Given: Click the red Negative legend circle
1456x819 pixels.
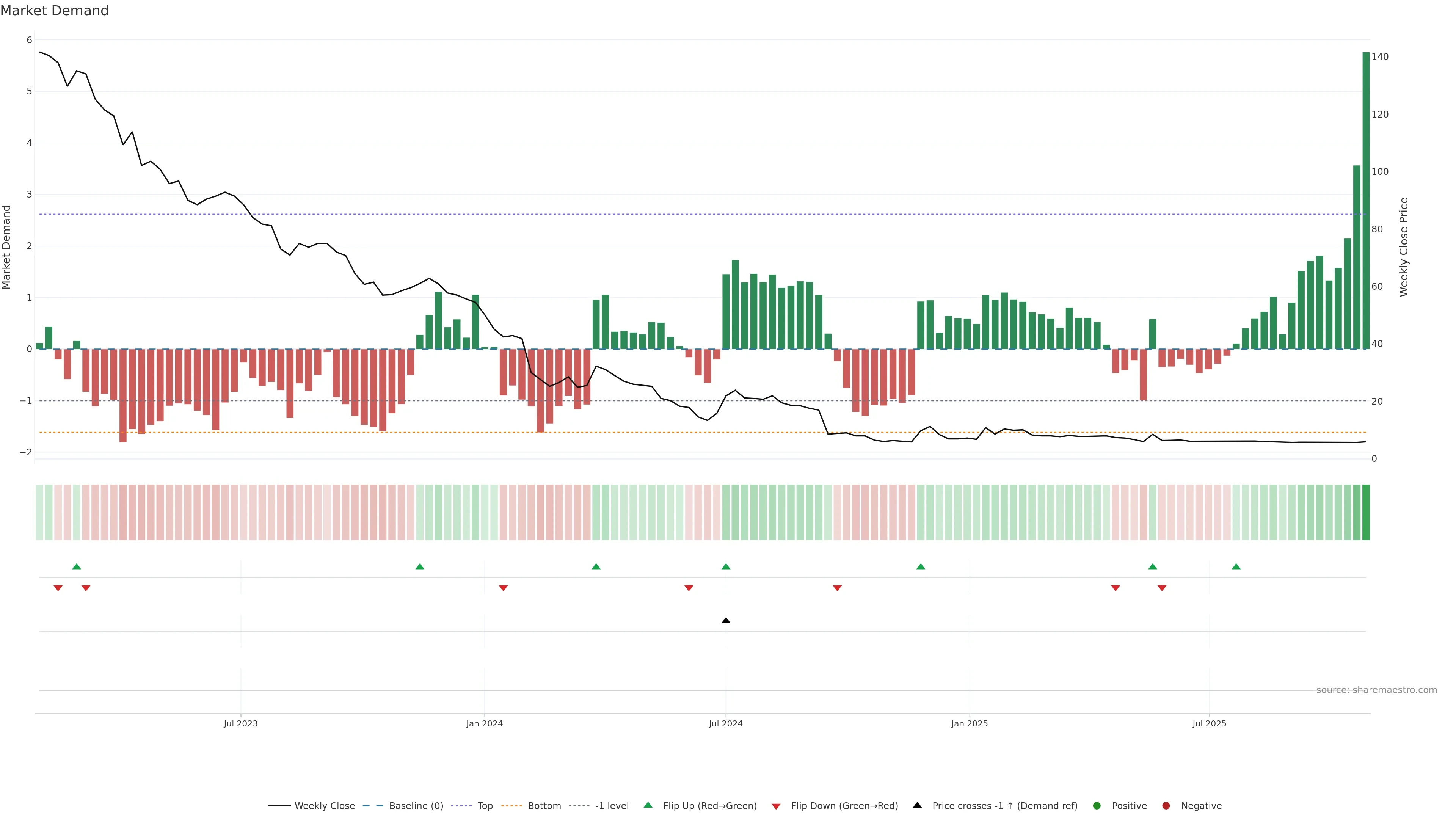Looking at the screenshot, I should tap(1166, 805).
